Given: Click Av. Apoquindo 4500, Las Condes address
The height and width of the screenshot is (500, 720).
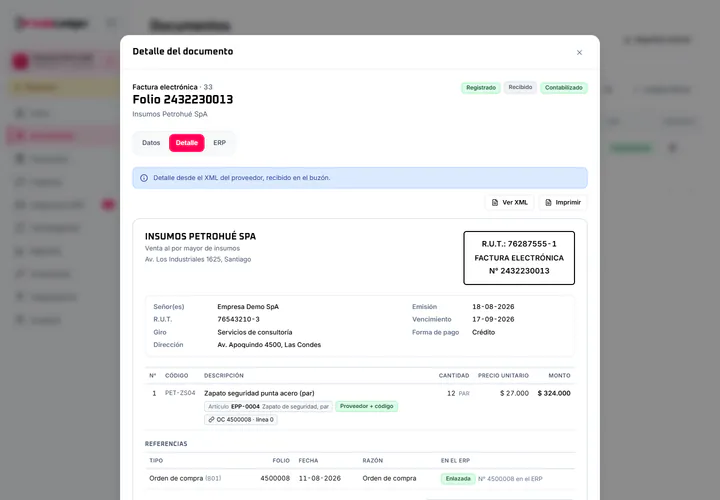Looking at the screenshot, I should [x=269, y=345].
